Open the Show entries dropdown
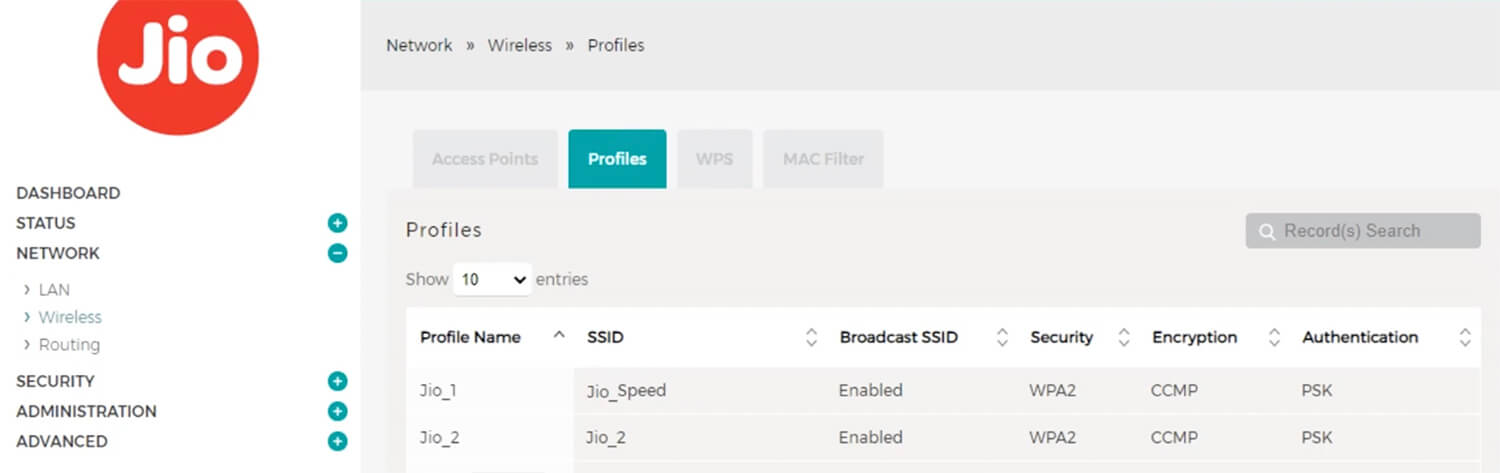1500x473 pixels. pyautogui.click(x=492, y=280)
